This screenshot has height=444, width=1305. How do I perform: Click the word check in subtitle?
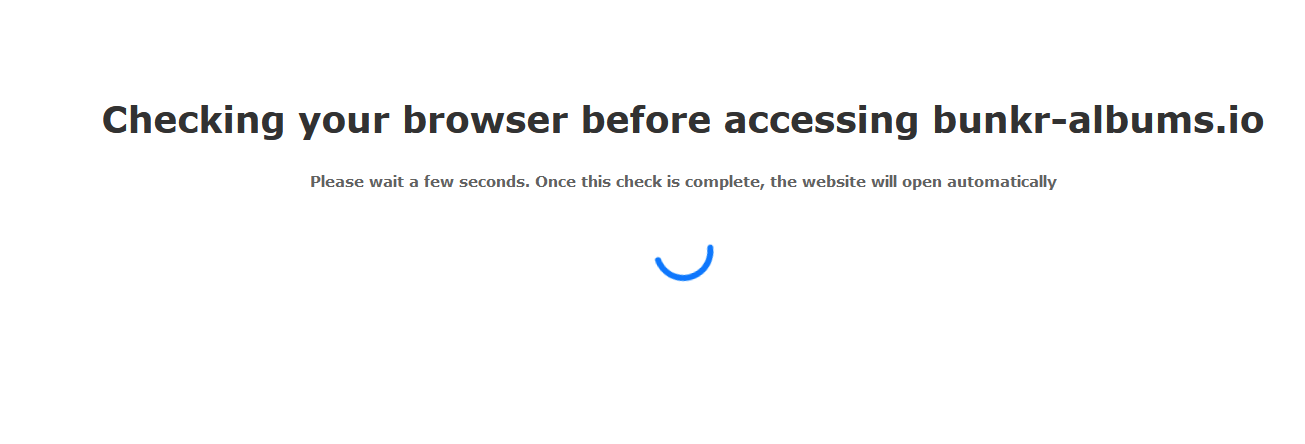[637, 182]
